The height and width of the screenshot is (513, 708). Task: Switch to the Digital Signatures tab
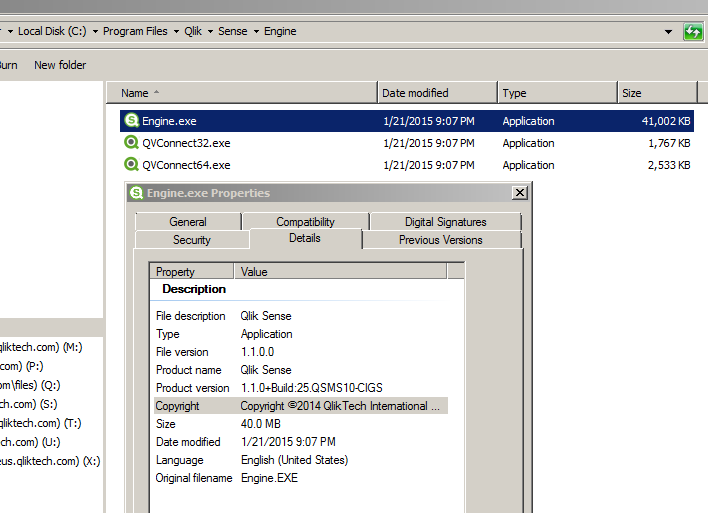coord(445,222)
